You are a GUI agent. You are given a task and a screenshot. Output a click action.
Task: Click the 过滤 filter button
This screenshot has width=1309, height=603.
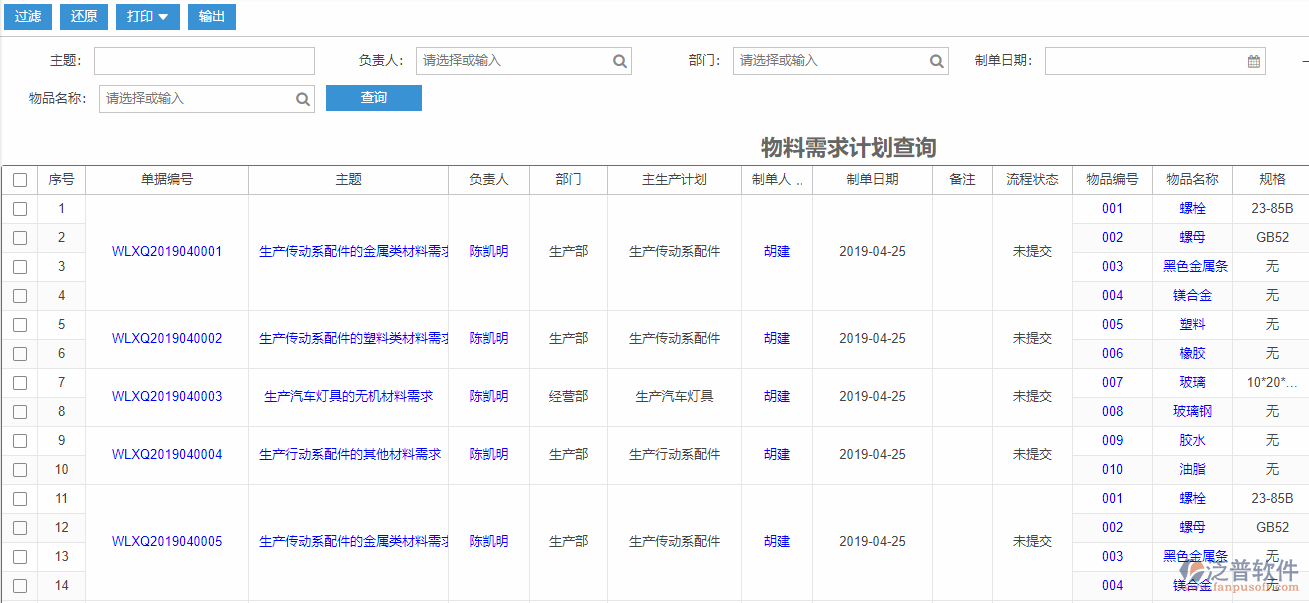tap(27, 17)
